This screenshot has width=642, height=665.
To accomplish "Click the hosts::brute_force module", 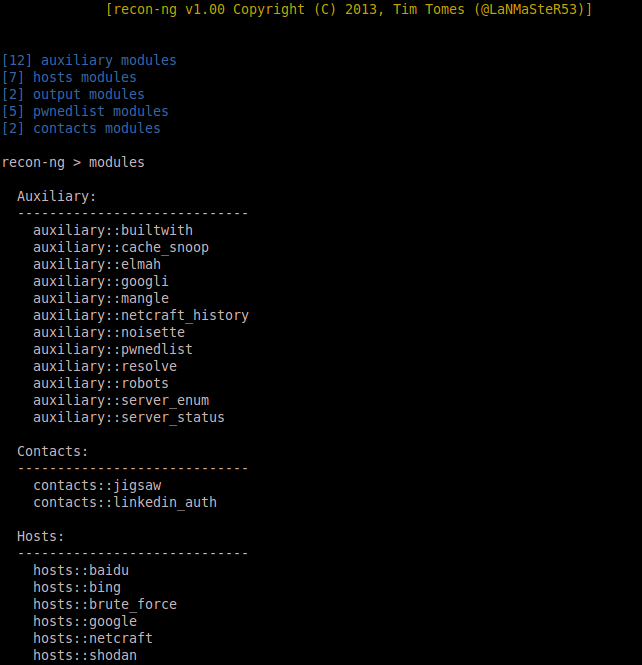I will coord(105,604).
